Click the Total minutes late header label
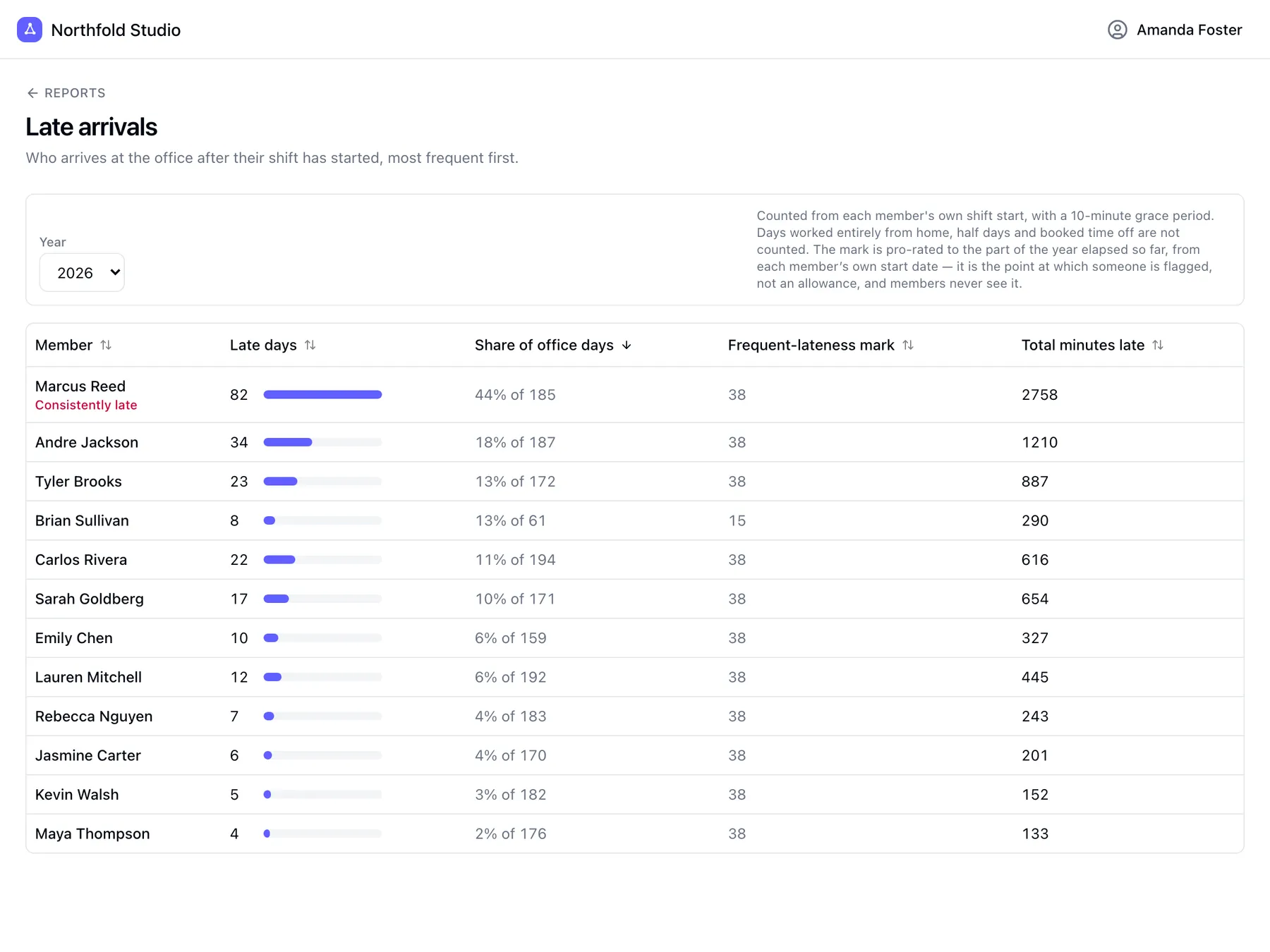 (1083, 345)
